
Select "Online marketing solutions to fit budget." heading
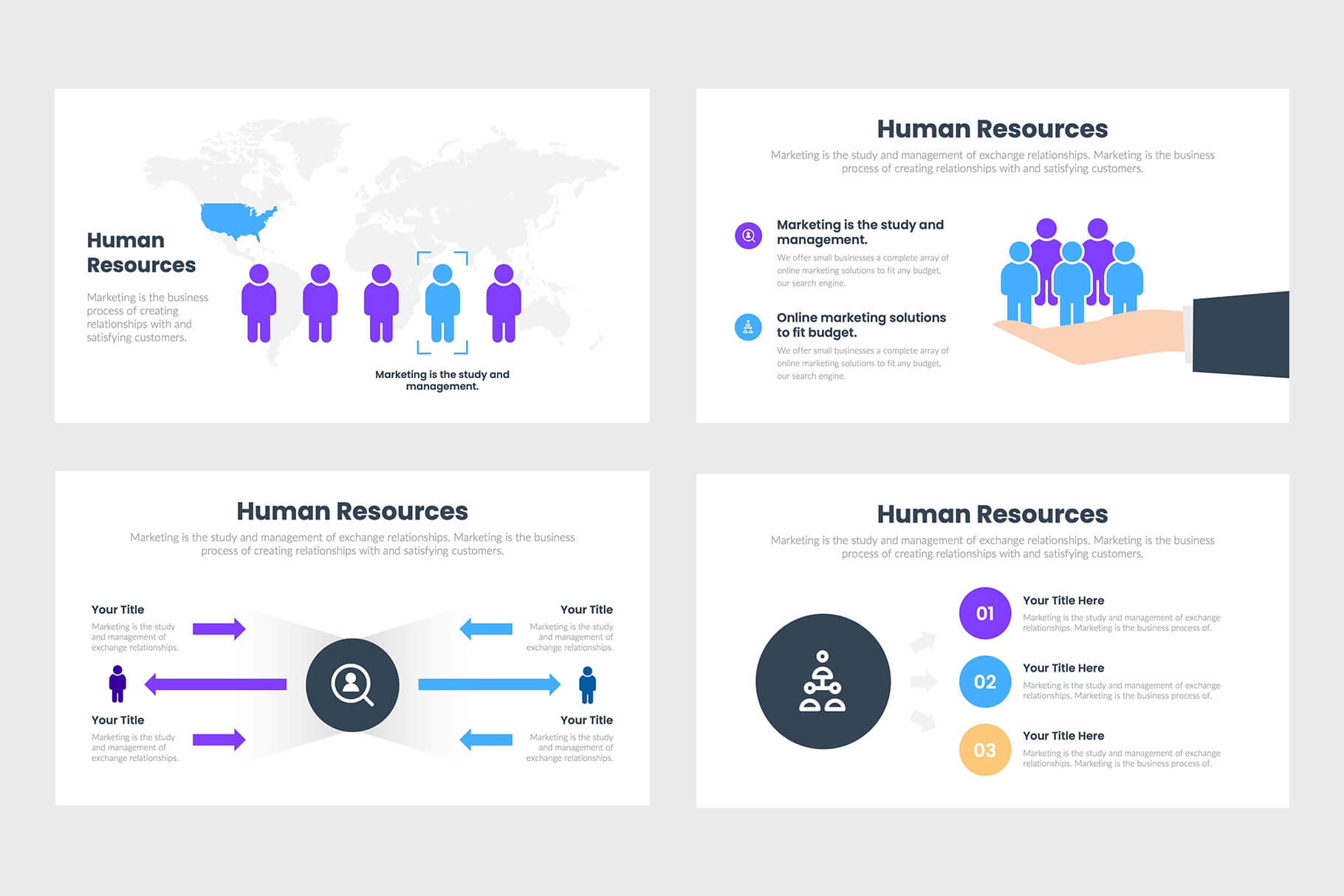(x=861, y=325)
